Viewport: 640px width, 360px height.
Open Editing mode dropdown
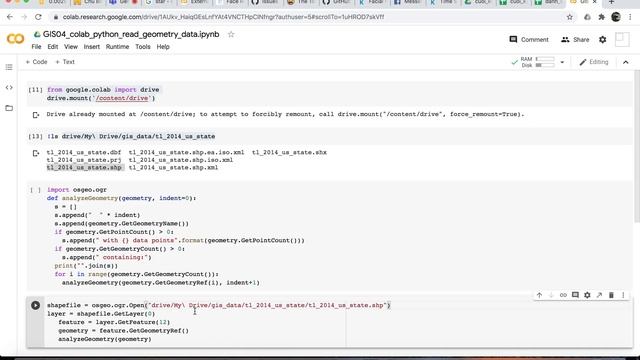[594, 62]
